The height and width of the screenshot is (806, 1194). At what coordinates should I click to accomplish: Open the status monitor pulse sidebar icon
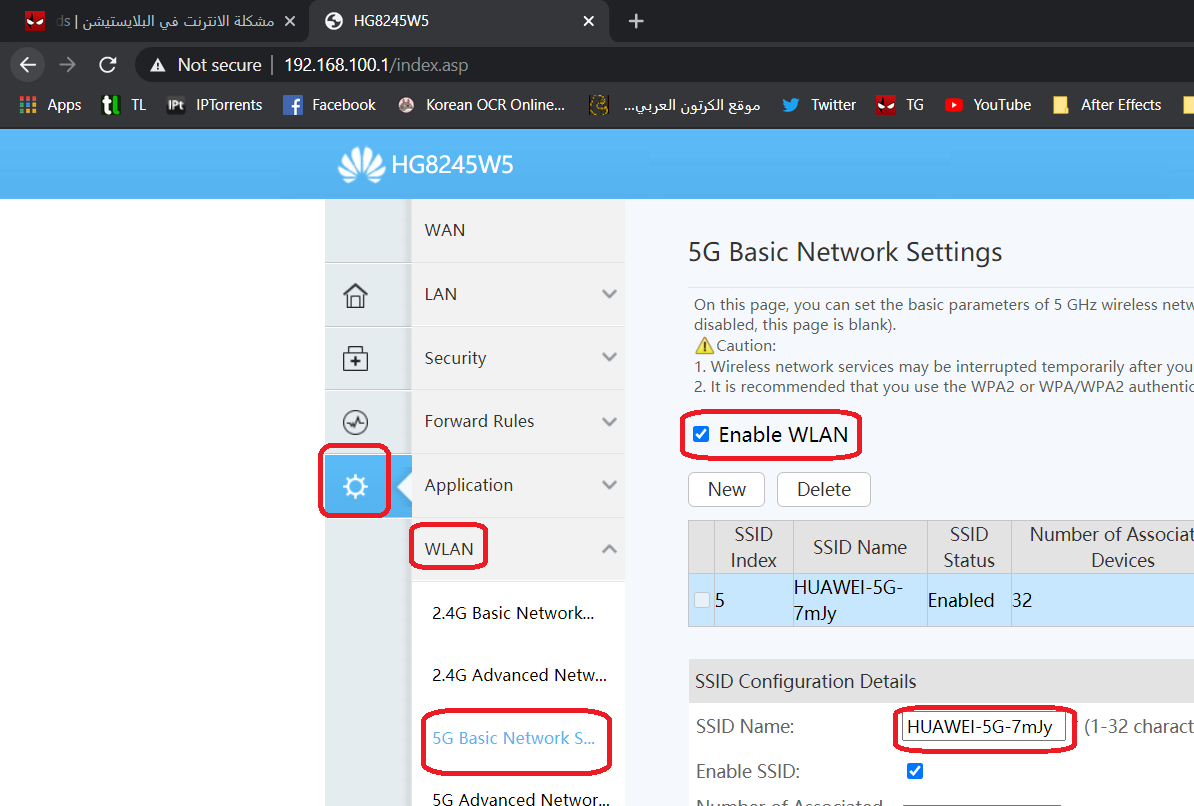[x=356, y=422]
